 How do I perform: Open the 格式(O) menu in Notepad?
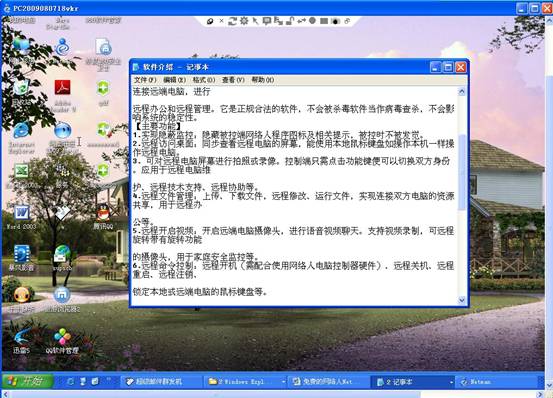pyautogui.click(x=203, y=80)
